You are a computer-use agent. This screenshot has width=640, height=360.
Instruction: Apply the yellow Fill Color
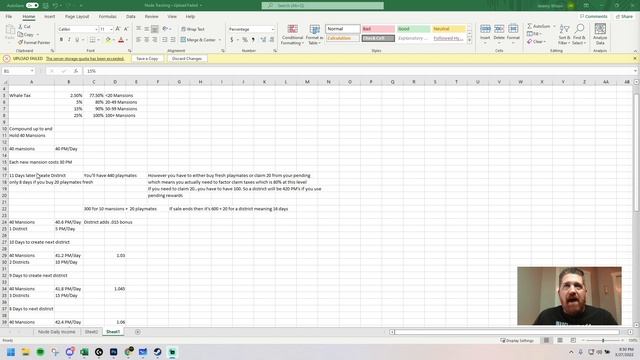(x=108, y=40)
